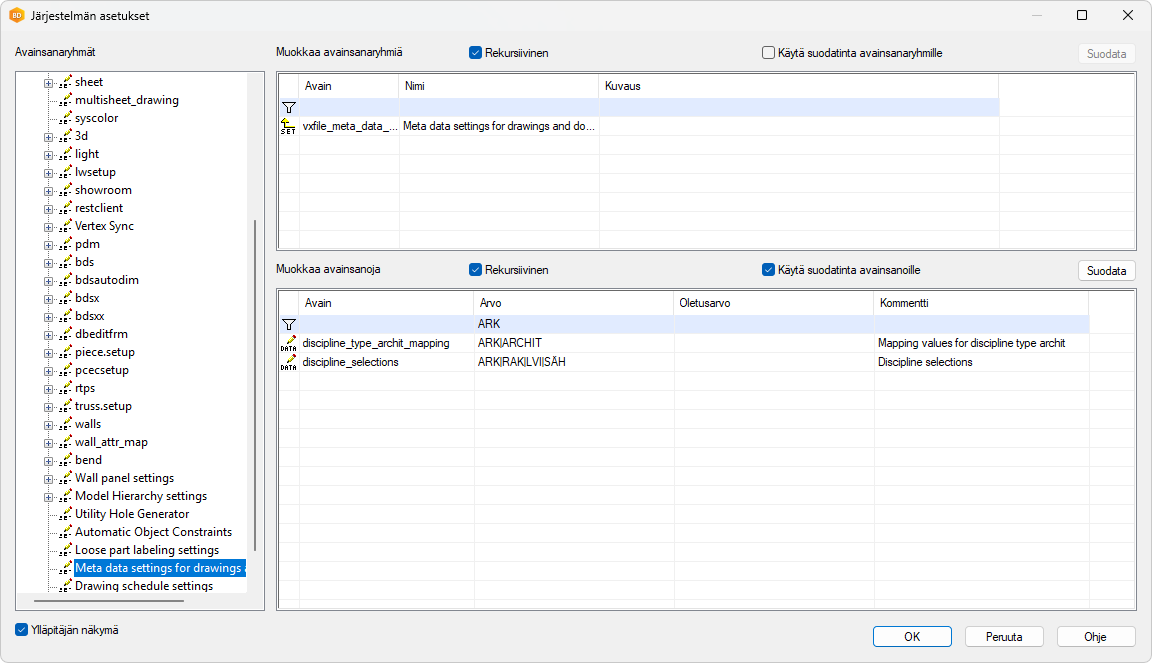Click the icon beside multisheet_drawing
Screen dimensions: 1152x663
point(65,100)
